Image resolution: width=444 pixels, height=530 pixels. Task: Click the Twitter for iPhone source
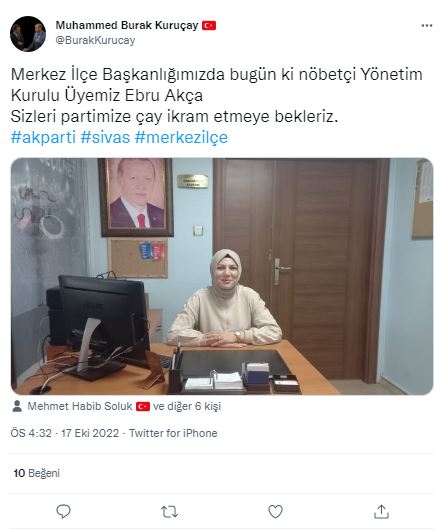tap(173, 433)
